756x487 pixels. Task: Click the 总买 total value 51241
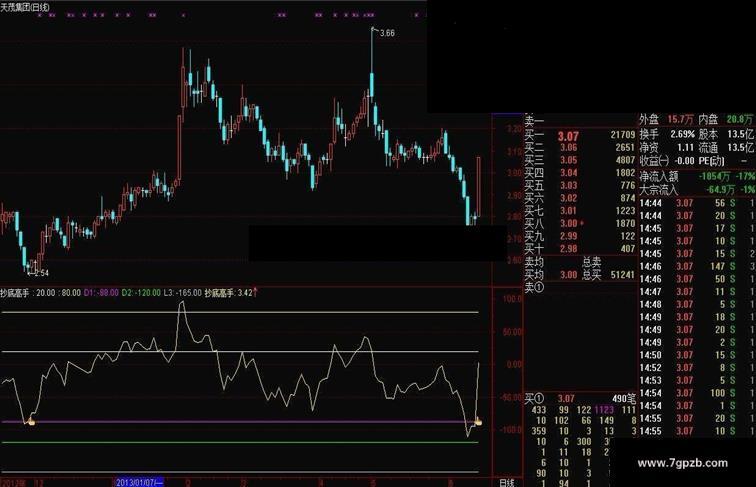pyautogui.click(x=622, y=274)
